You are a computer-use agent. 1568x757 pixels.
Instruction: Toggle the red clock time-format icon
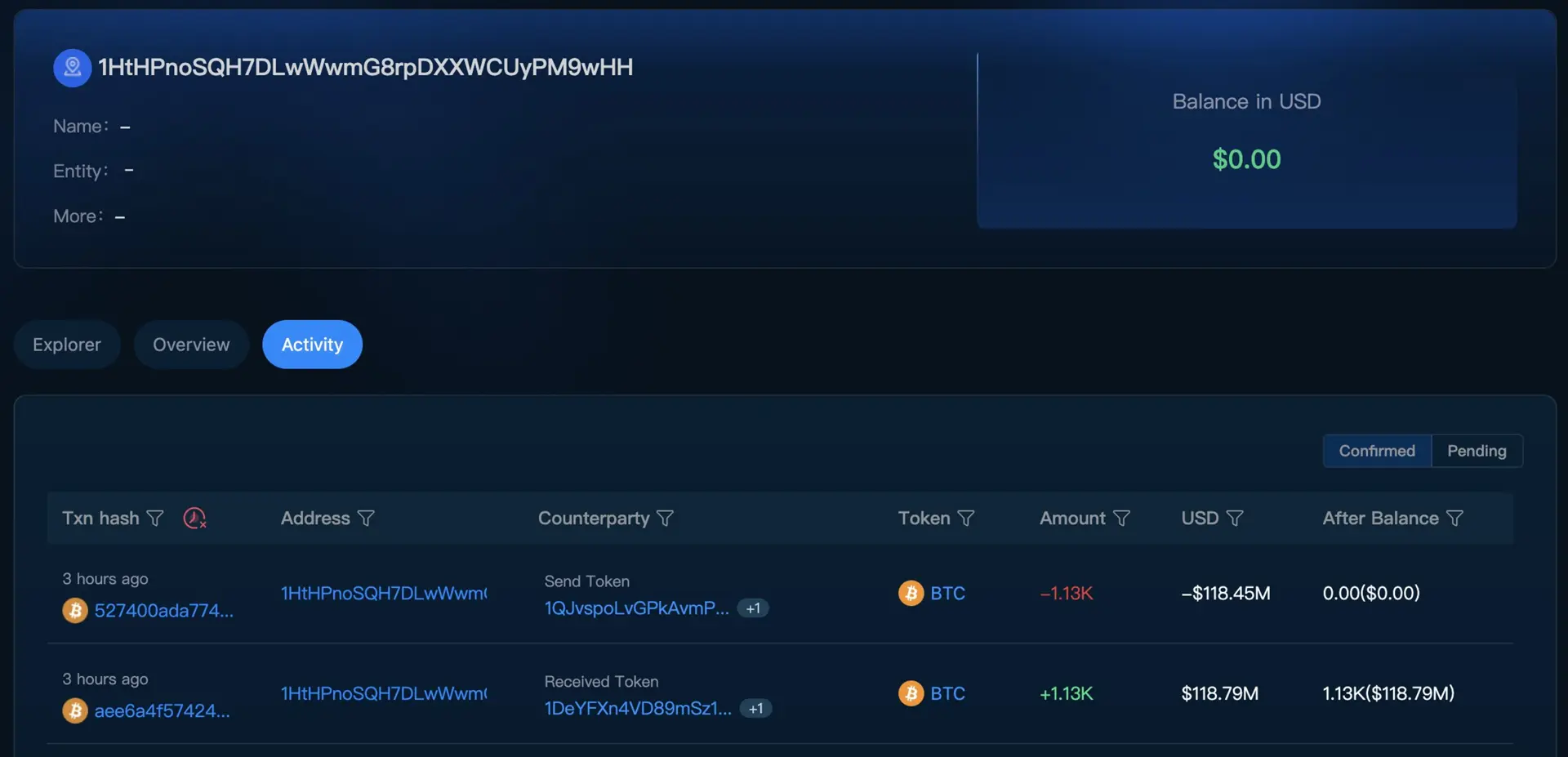tap(194, 519)
